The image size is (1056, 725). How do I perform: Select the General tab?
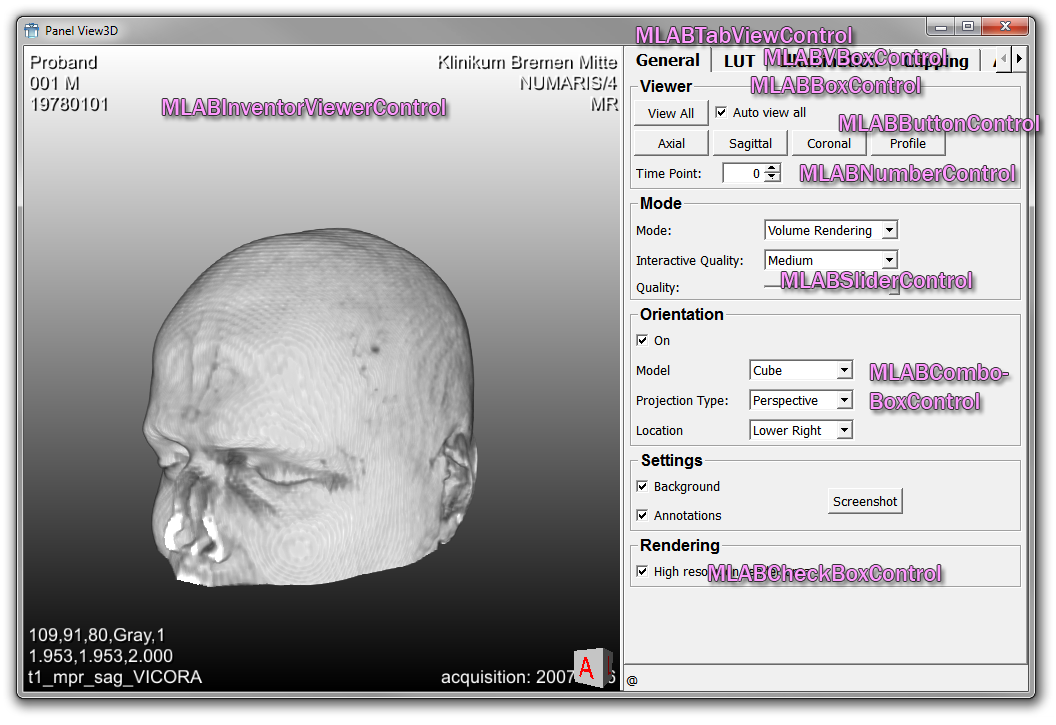pyautogui.click(x=668, y=60)
